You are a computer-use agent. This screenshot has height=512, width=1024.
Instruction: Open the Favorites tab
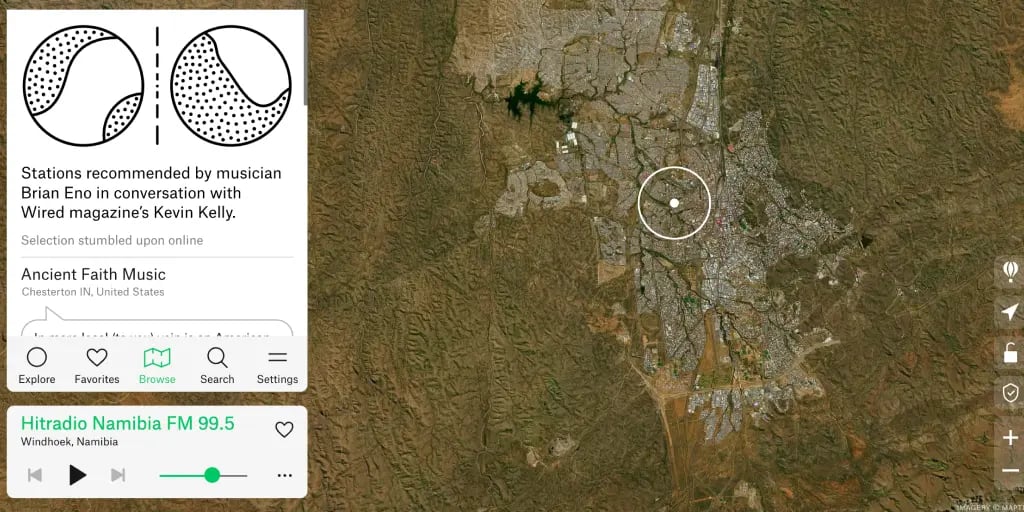point(97,366)
